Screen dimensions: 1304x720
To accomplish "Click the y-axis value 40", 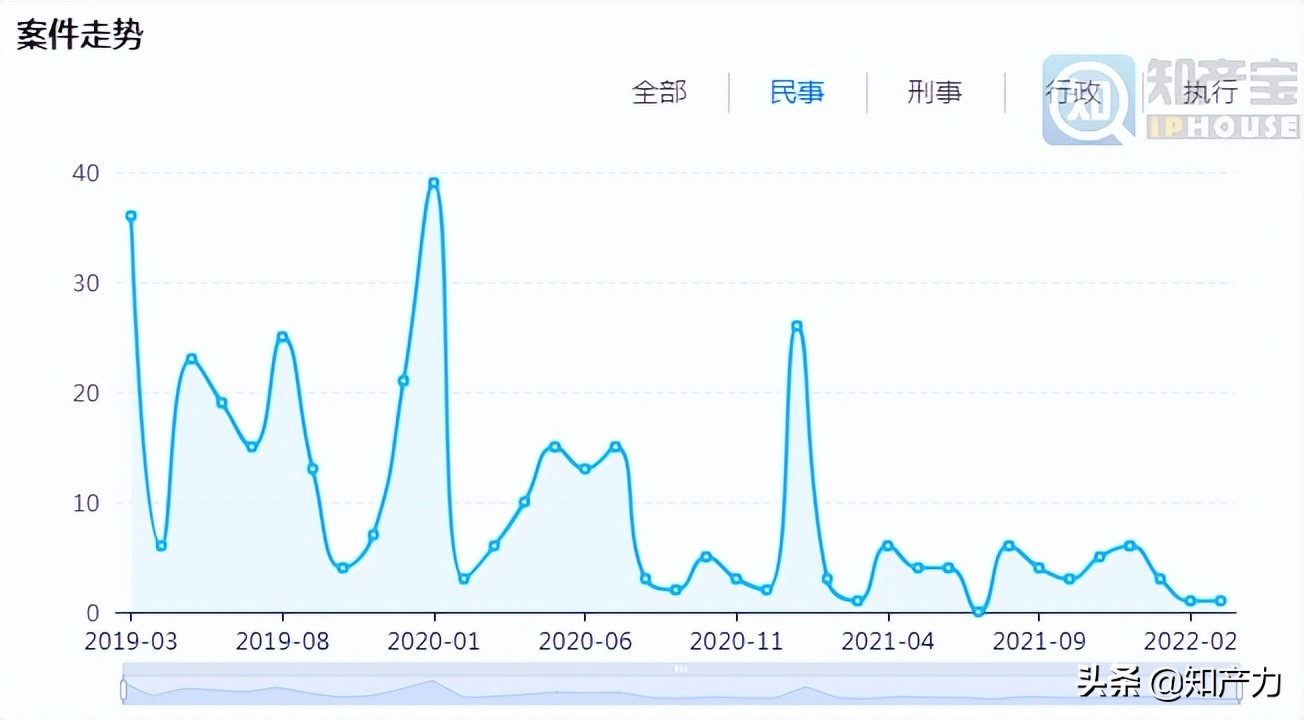I will pos(86,173).
